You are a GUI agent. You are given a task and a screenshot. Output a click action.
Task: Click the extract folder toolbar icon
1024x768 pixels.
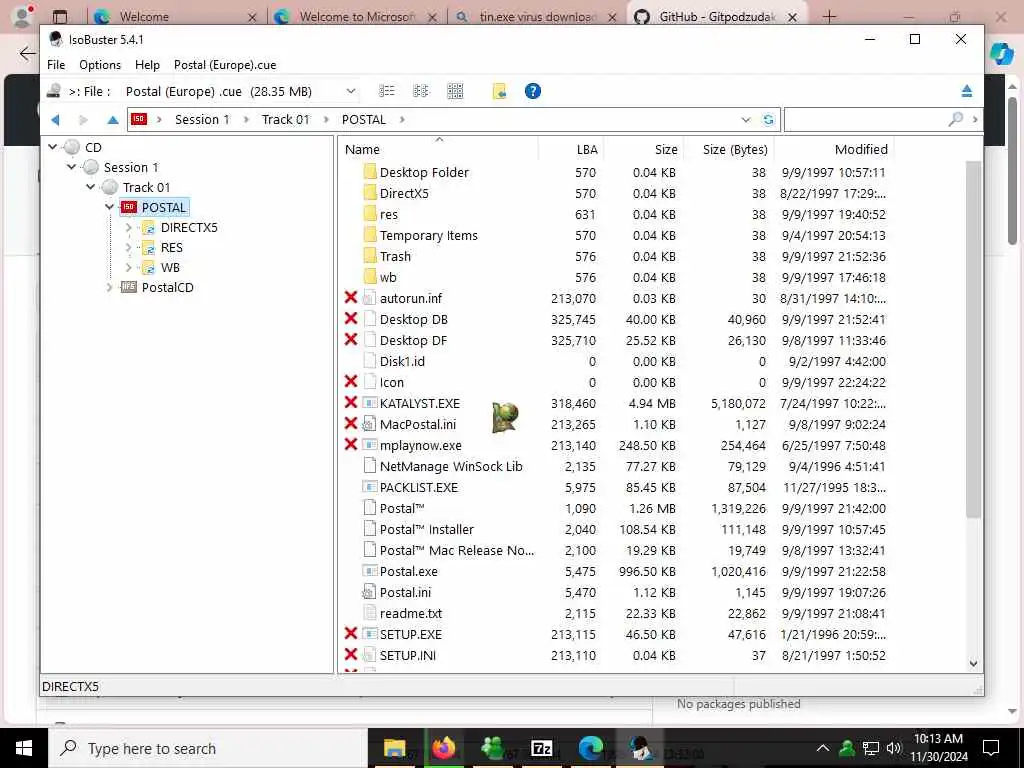[500, 91]
